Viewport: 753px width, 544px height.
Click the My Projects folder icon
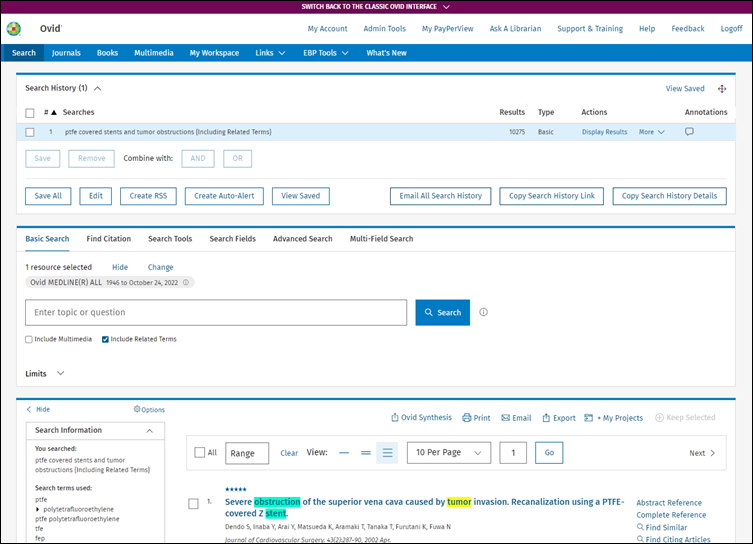[588, 418]
